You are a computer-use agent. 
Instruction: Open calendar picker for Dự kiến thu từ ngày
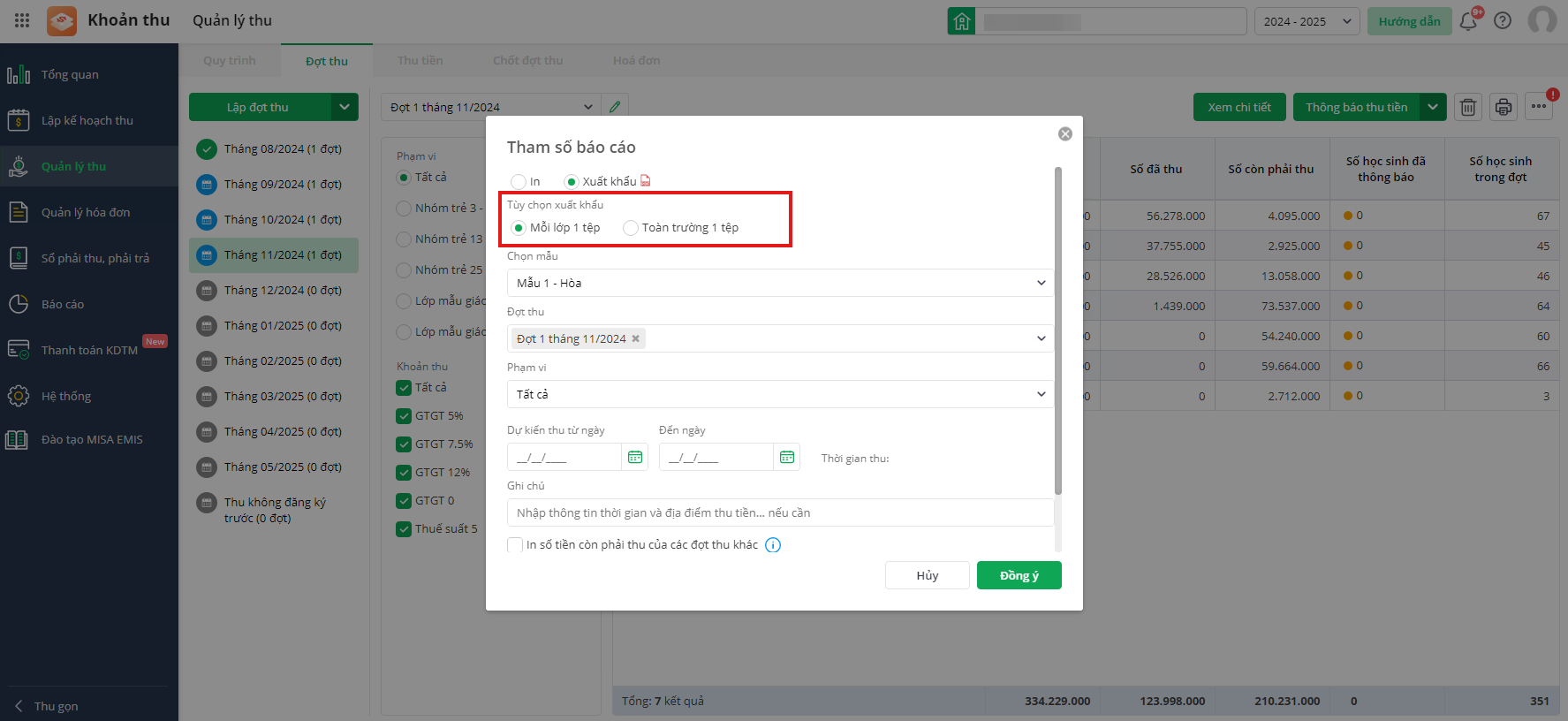click(635, 457)
